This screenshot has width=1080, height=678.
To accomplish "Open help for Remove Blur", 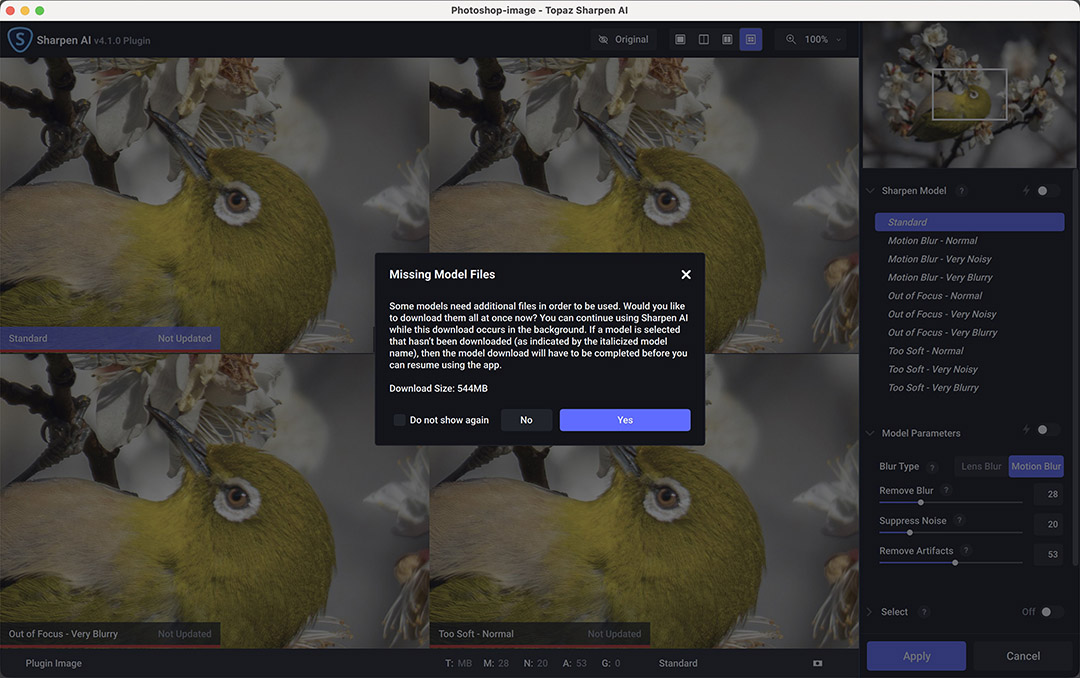I will click(946, 491).
